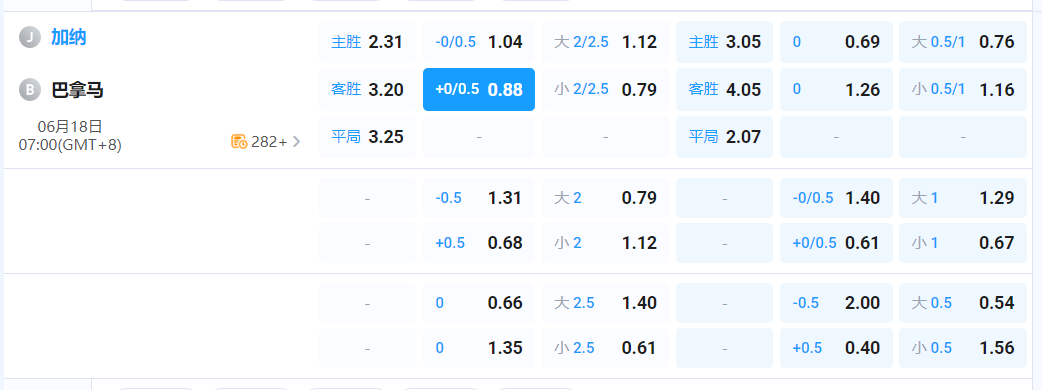Choose 小 0.5 at 1.56

coord(963,348)
